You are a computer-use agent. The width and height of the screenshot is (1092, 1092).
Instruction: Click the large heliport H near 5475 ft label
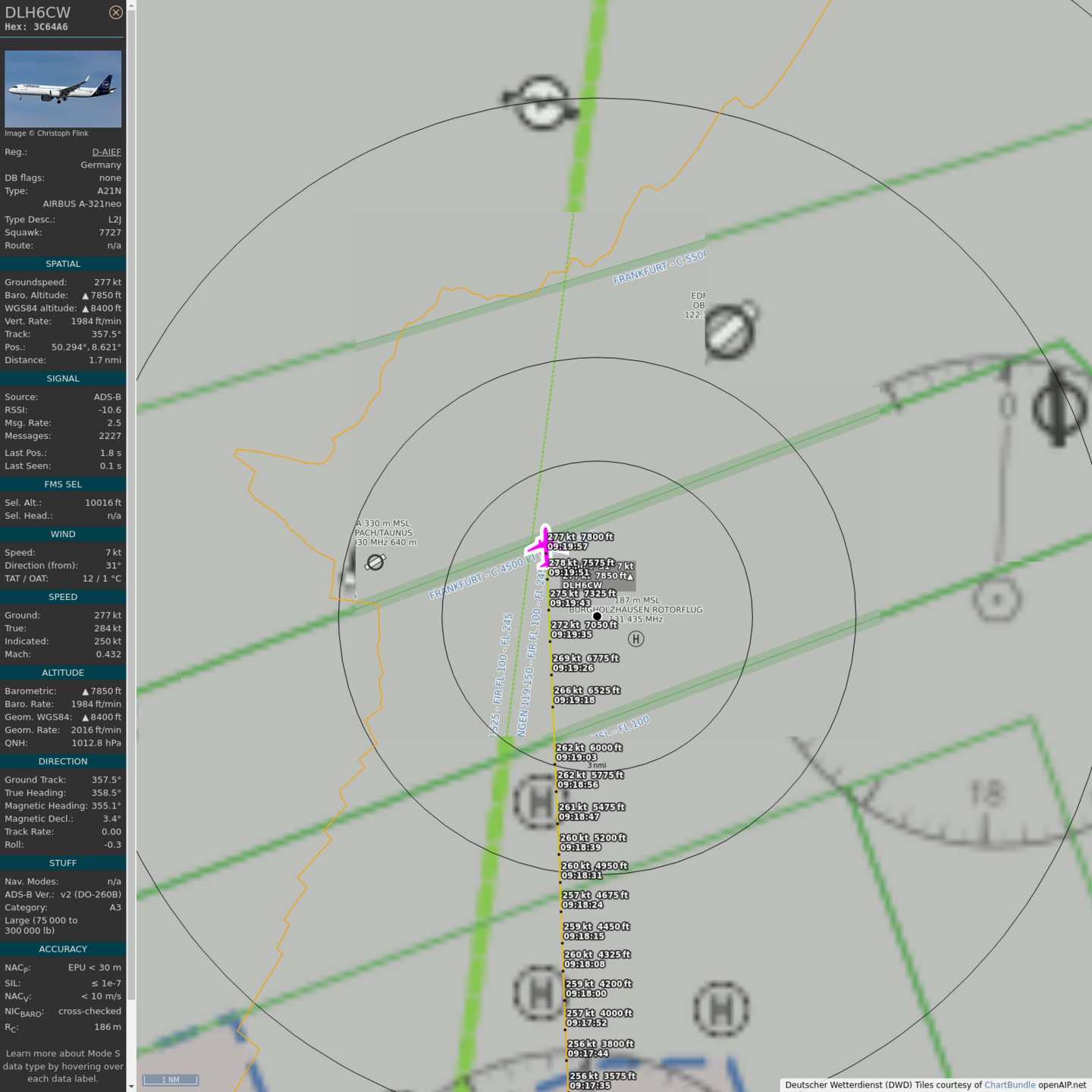click(x=538, y=802)
